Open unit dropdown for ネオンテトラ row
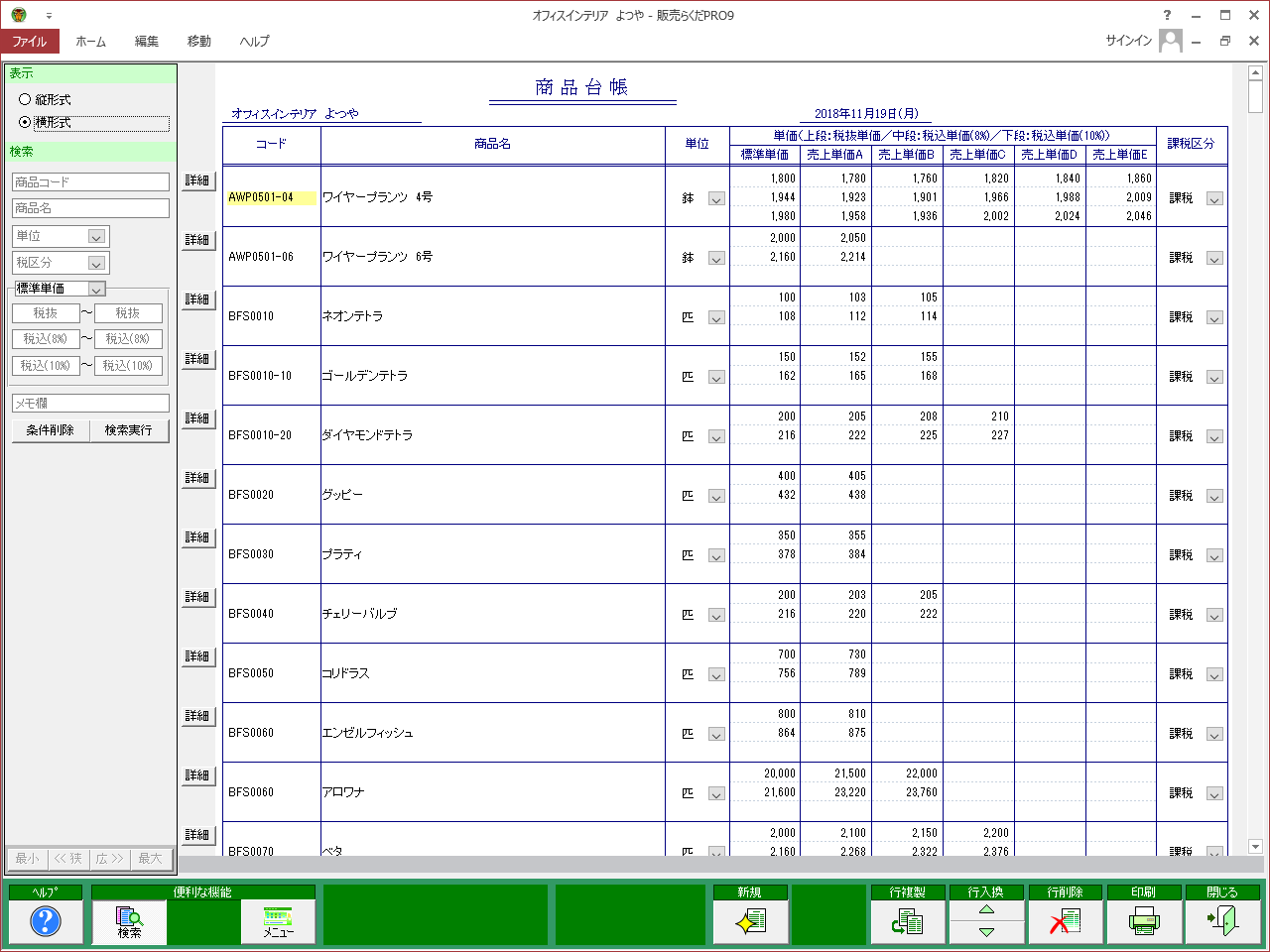 [716, 317]
